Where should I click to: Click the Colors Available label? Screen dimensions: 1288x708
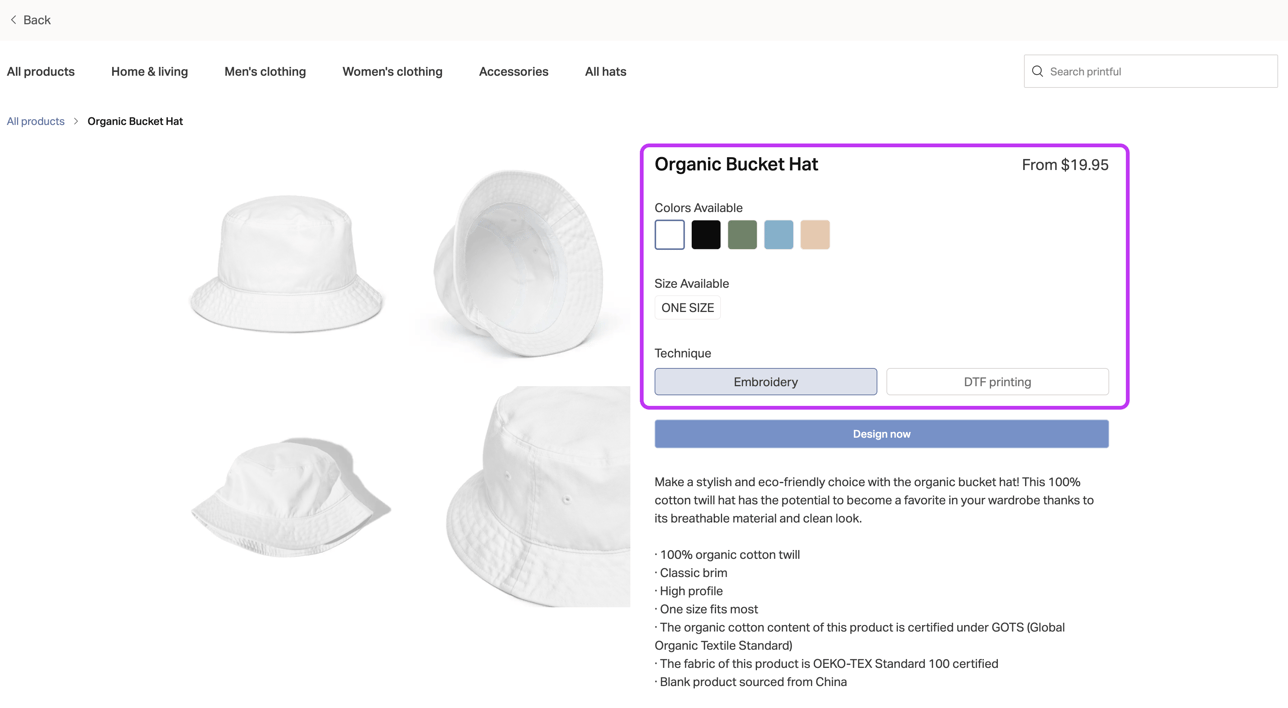[699, 208]
